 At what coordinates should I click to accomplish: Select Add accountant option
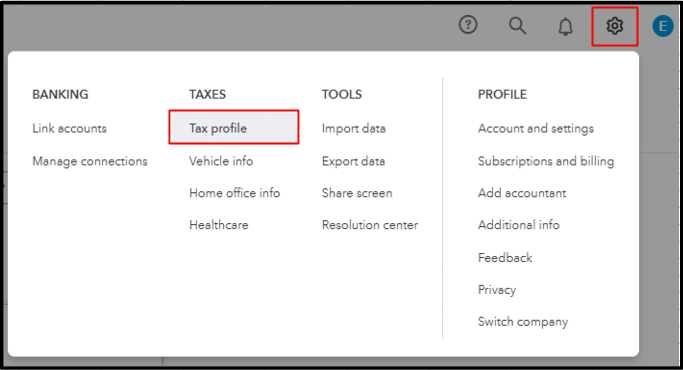(x=522, y=193)
